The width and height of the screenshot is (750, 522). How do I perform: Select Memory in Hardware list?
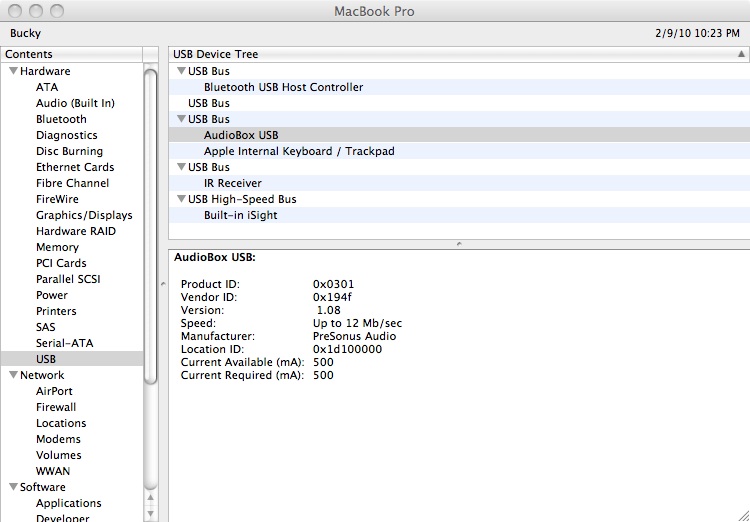click(x=57, y=247)
